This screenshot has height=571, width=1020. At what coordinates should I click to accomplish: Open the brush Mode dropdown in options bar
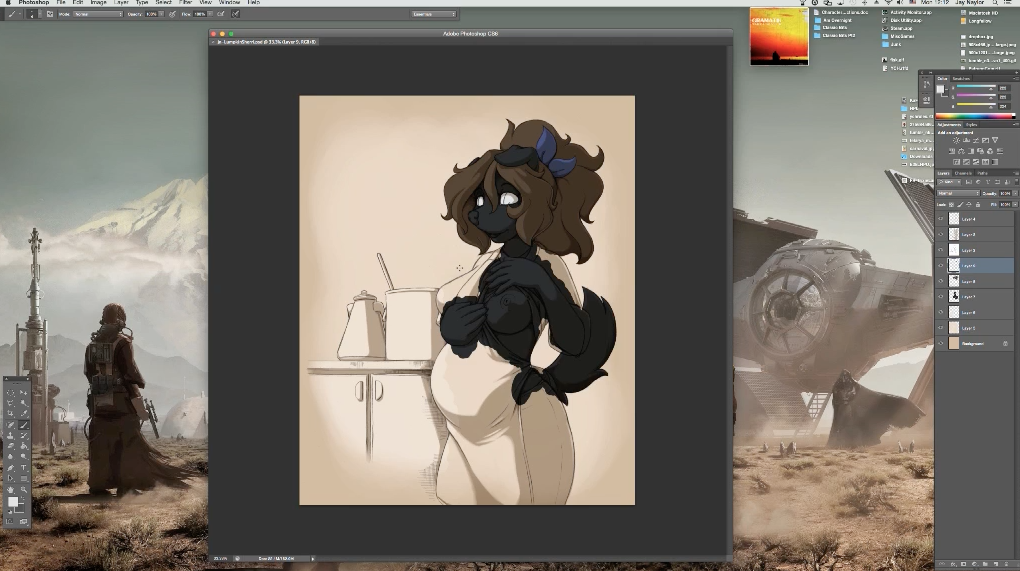[x=97, y=14]
